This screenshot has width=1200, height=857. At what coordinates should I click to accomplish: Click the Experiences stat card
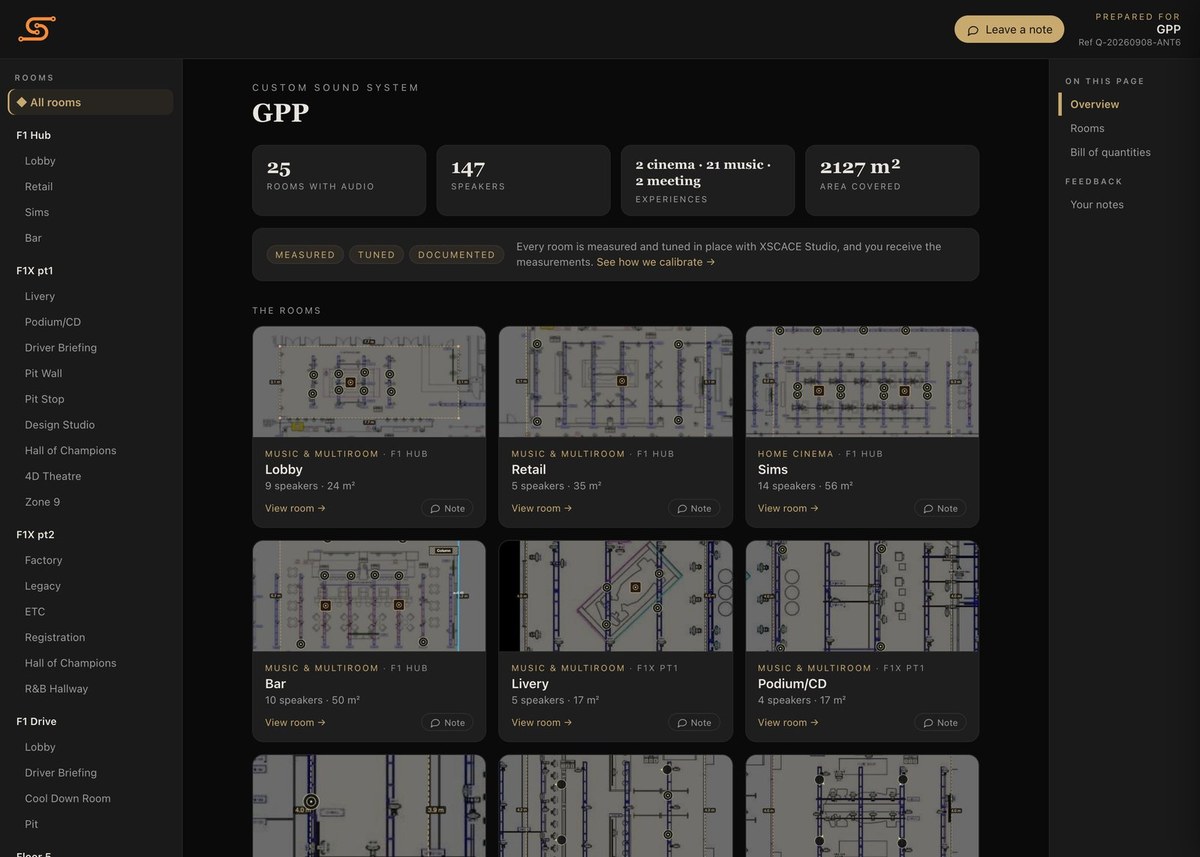[708, 180]
